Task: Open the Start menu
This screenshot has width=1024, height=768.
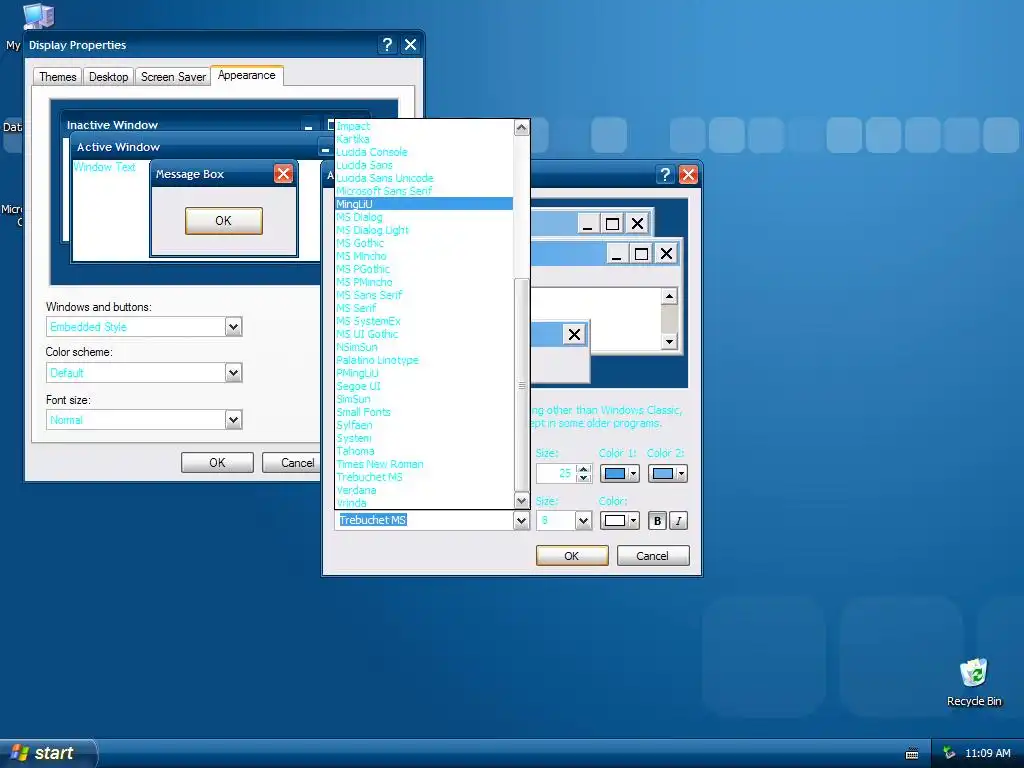Action: pyautogui.click(x=47, y=753)
